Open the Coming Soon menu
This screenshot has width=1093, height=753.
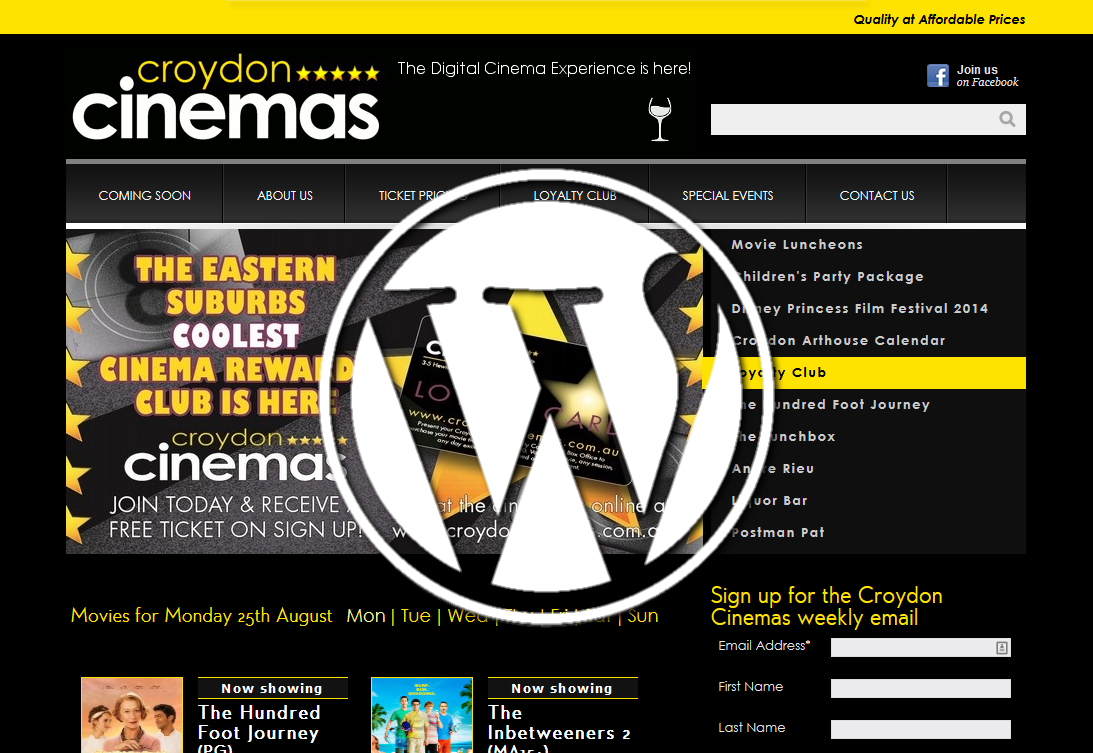click(x=144, y=196)
